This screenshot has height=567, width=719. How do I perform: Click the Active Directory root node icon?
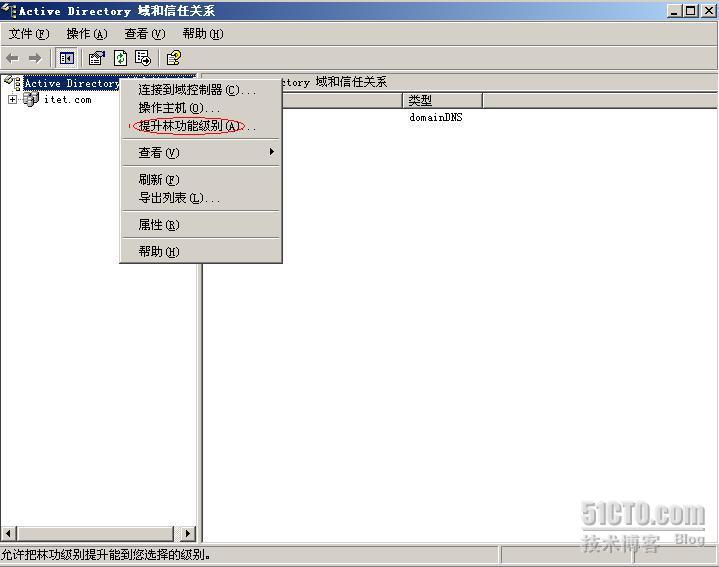(13, 83)
